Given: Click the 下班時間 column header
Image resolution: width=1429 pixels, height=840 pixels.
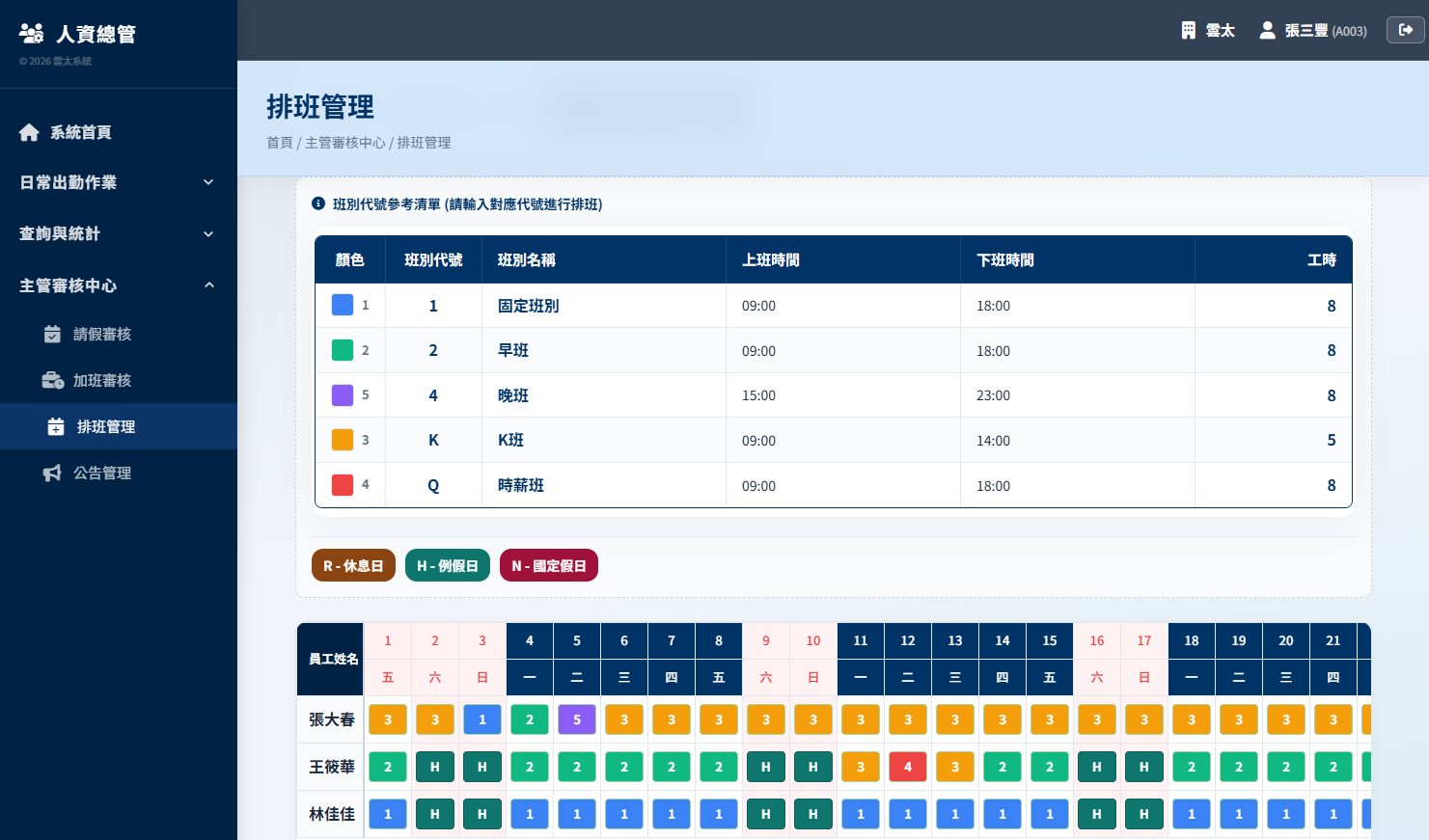Looking at the screenshot, I should (1078, 259).
